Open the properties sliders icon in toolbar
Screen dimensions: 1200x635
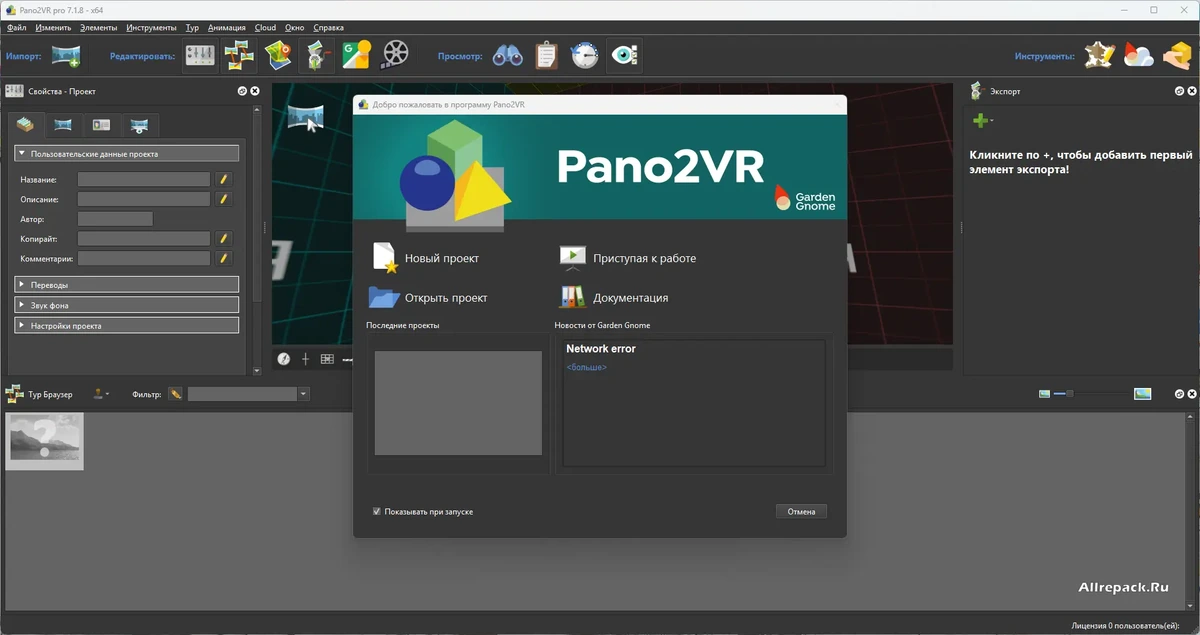[x=200, y=56]
